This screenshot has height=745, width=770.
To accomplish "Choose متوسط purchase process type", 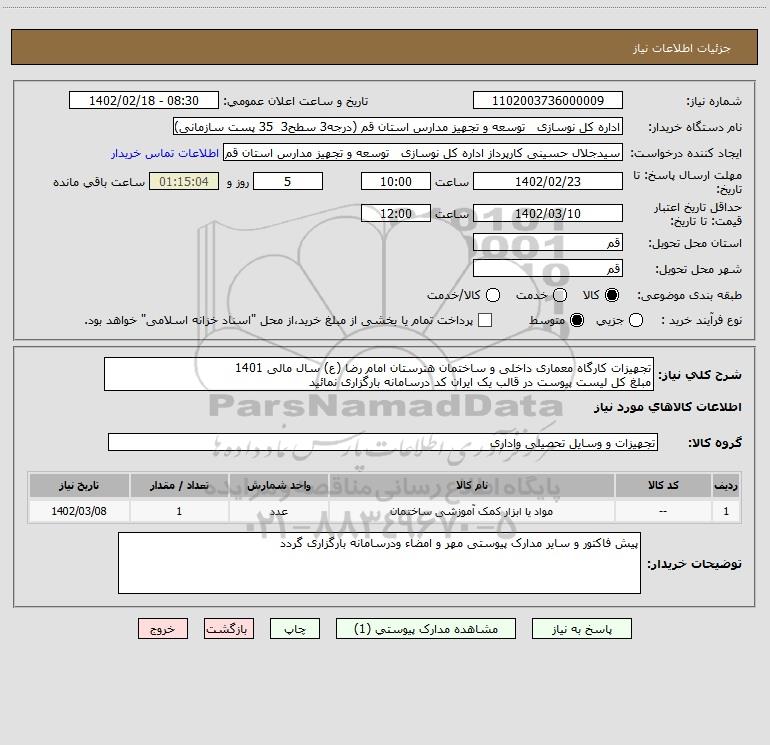I will [577, 320].
